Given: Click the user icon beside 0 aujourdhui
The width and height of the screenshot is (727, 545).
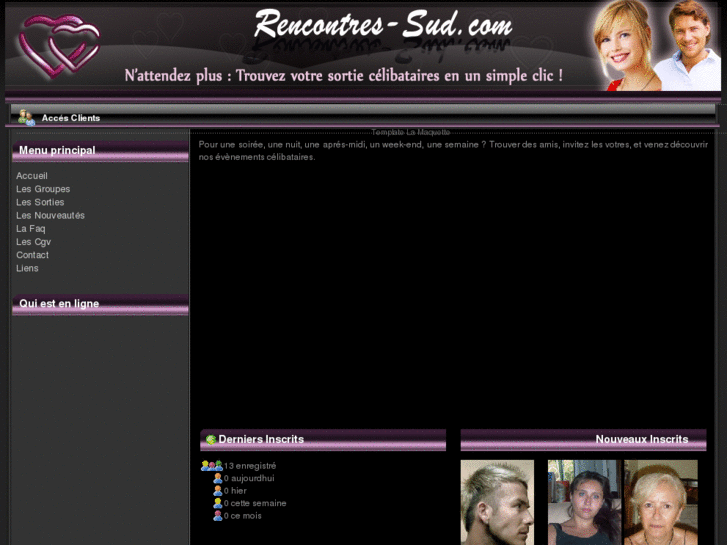Looking at the screenshot, I should click(x=217, y=478).
